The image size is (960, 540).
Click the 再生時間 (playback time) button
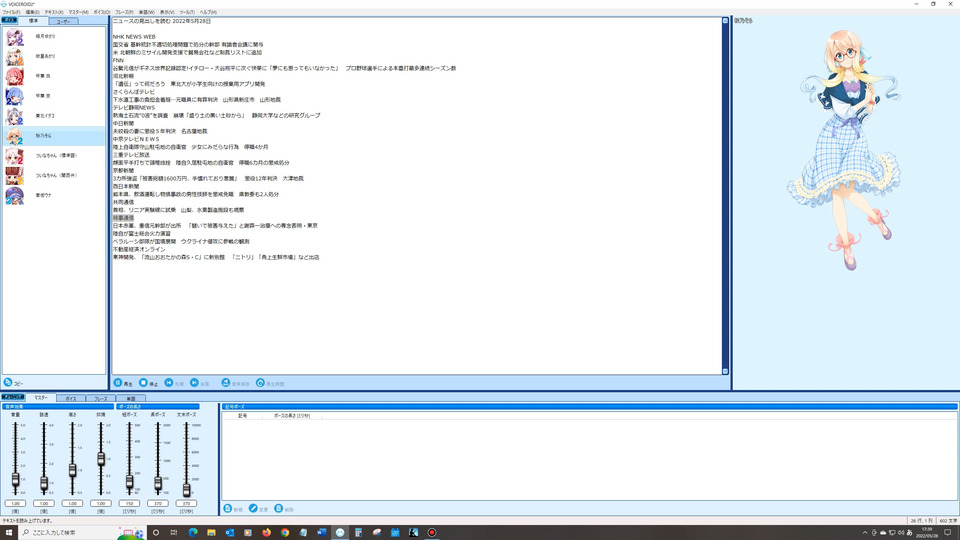270,383
